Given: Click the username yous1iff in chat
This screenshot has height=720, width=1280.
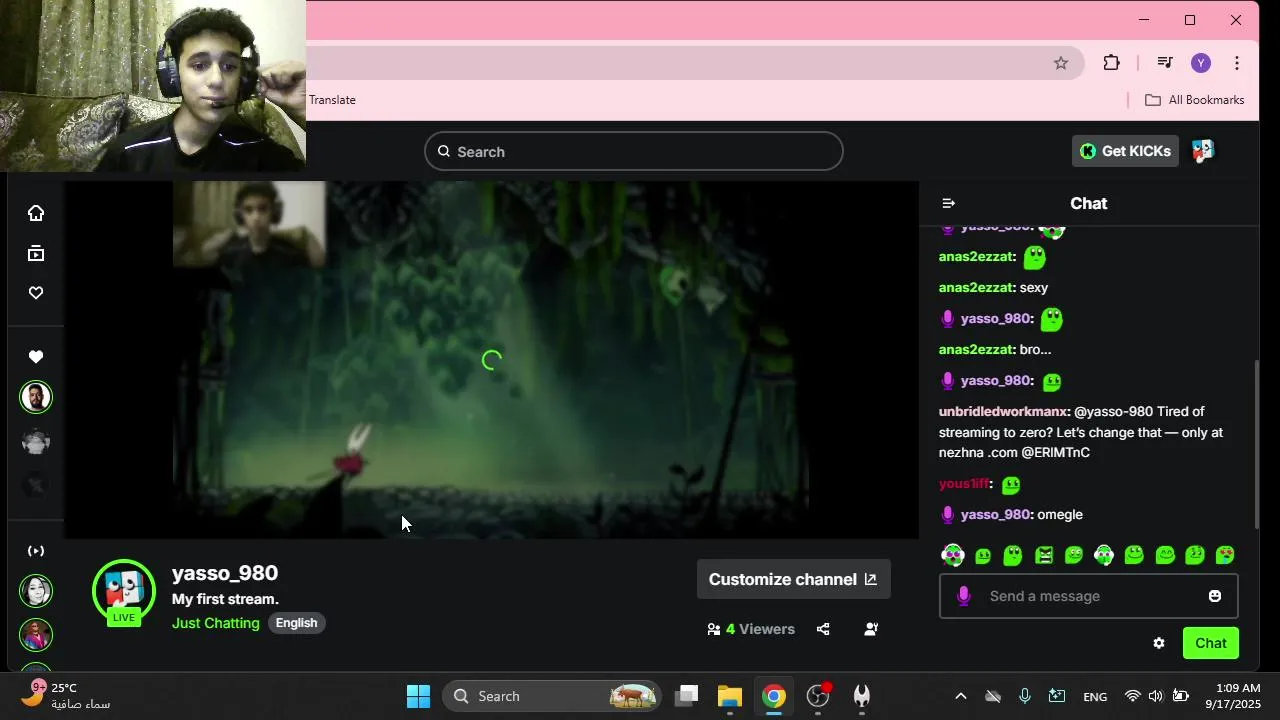Looking at the screenshot, I should click(964, 484).
